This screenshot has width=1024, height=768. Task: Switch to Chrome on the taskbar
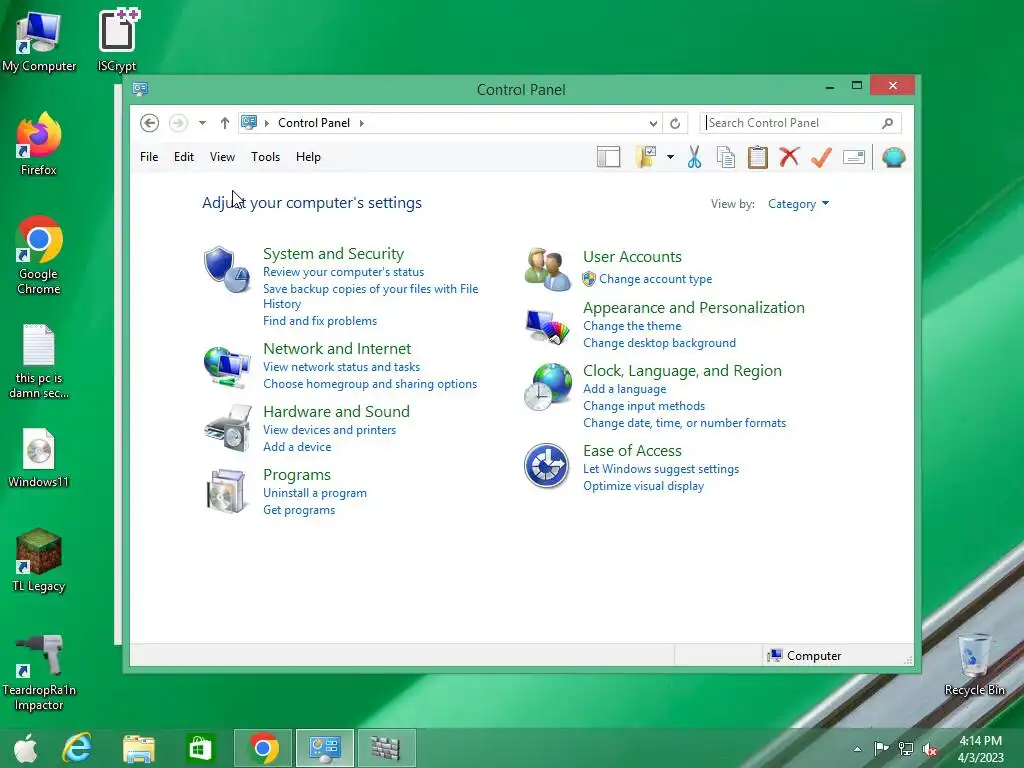point(263,748)
